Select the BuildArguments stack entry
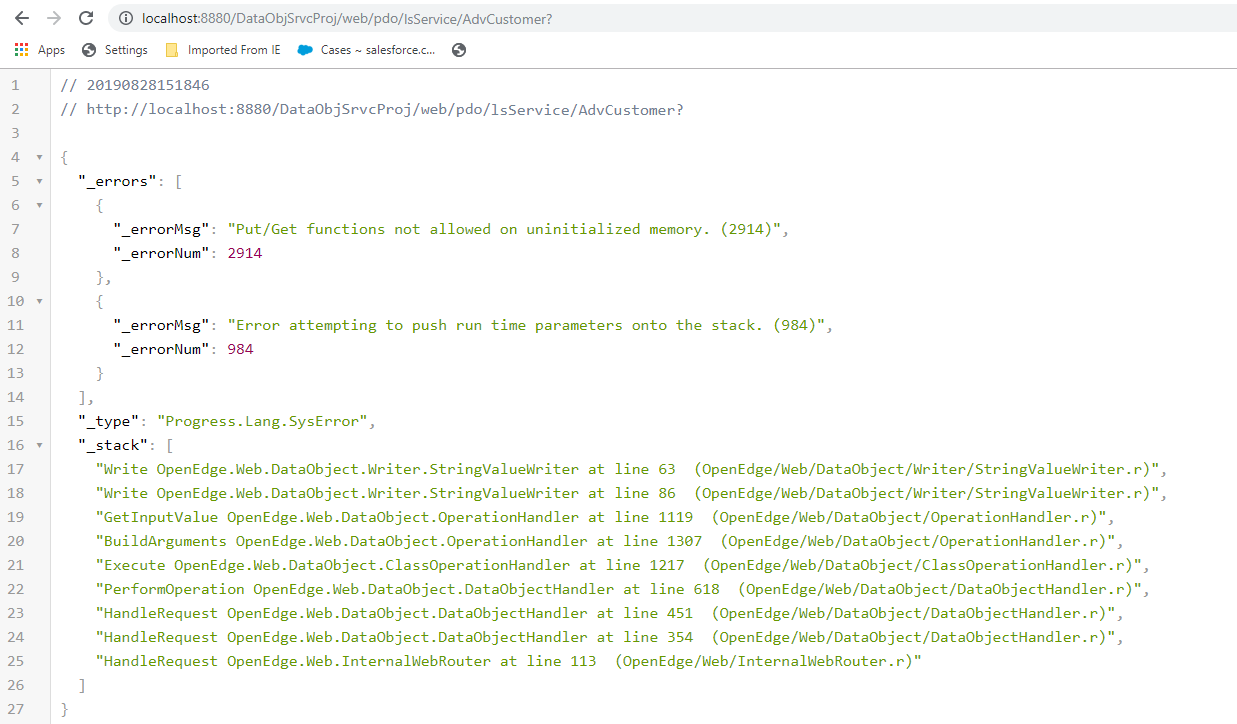The width and height of the screenshot is (1237, 724). pyautogui.click(x=606, y=541)
